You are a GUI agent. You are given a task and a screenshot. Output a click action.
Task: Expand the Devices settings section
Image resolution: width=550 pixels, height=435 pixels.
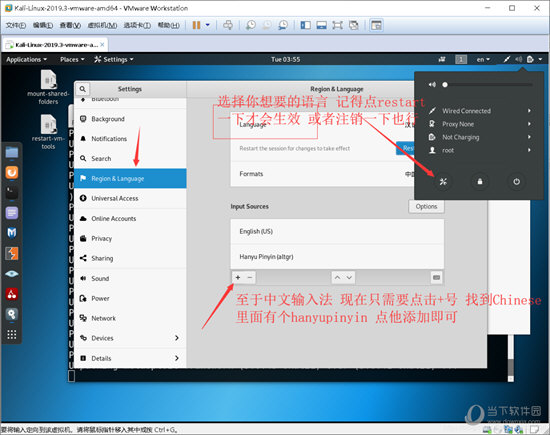point(130,338)
